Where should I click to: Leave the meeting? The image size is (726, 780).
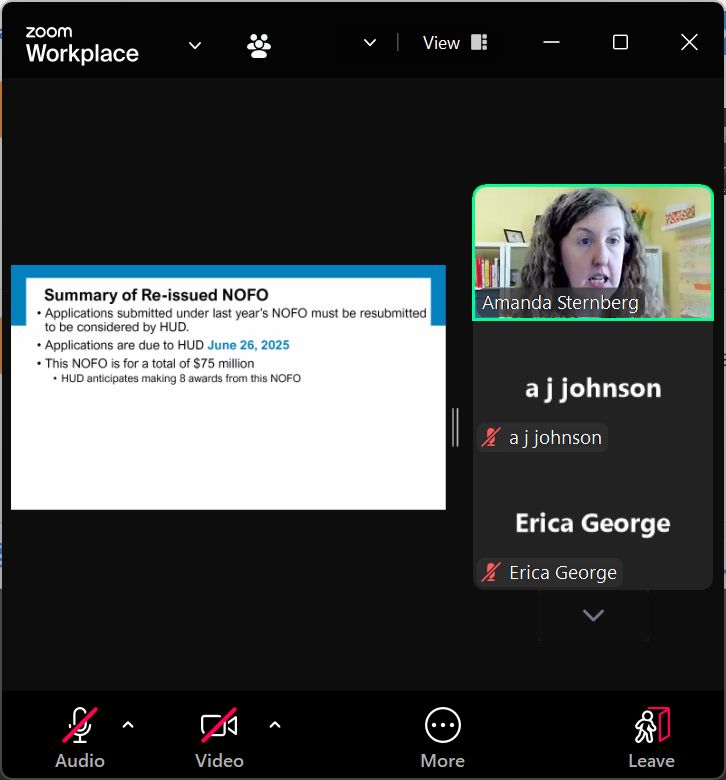651,737
